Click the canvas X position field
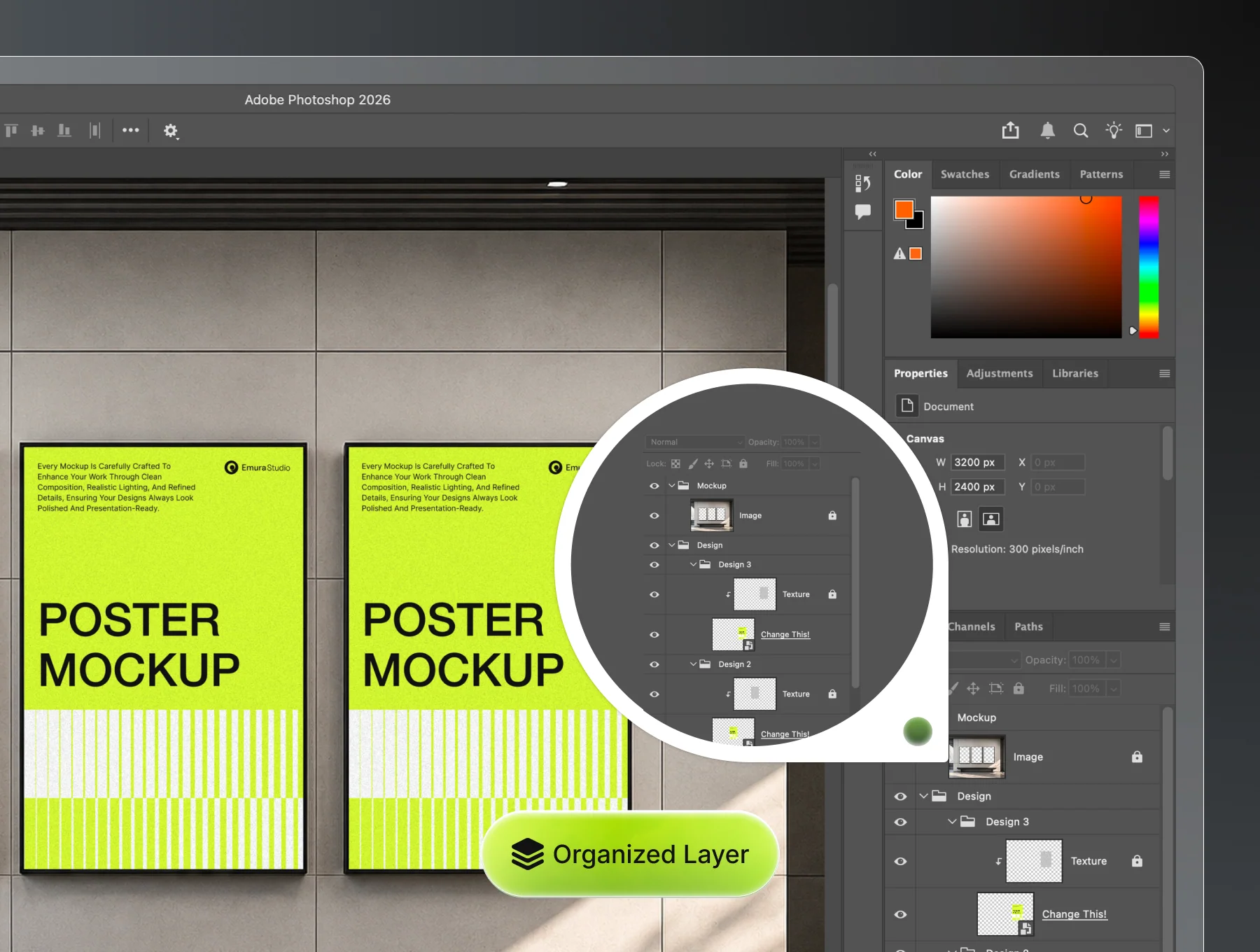Image resolution: width=1260 pixels, height=952 pixels. point(1058,463)
